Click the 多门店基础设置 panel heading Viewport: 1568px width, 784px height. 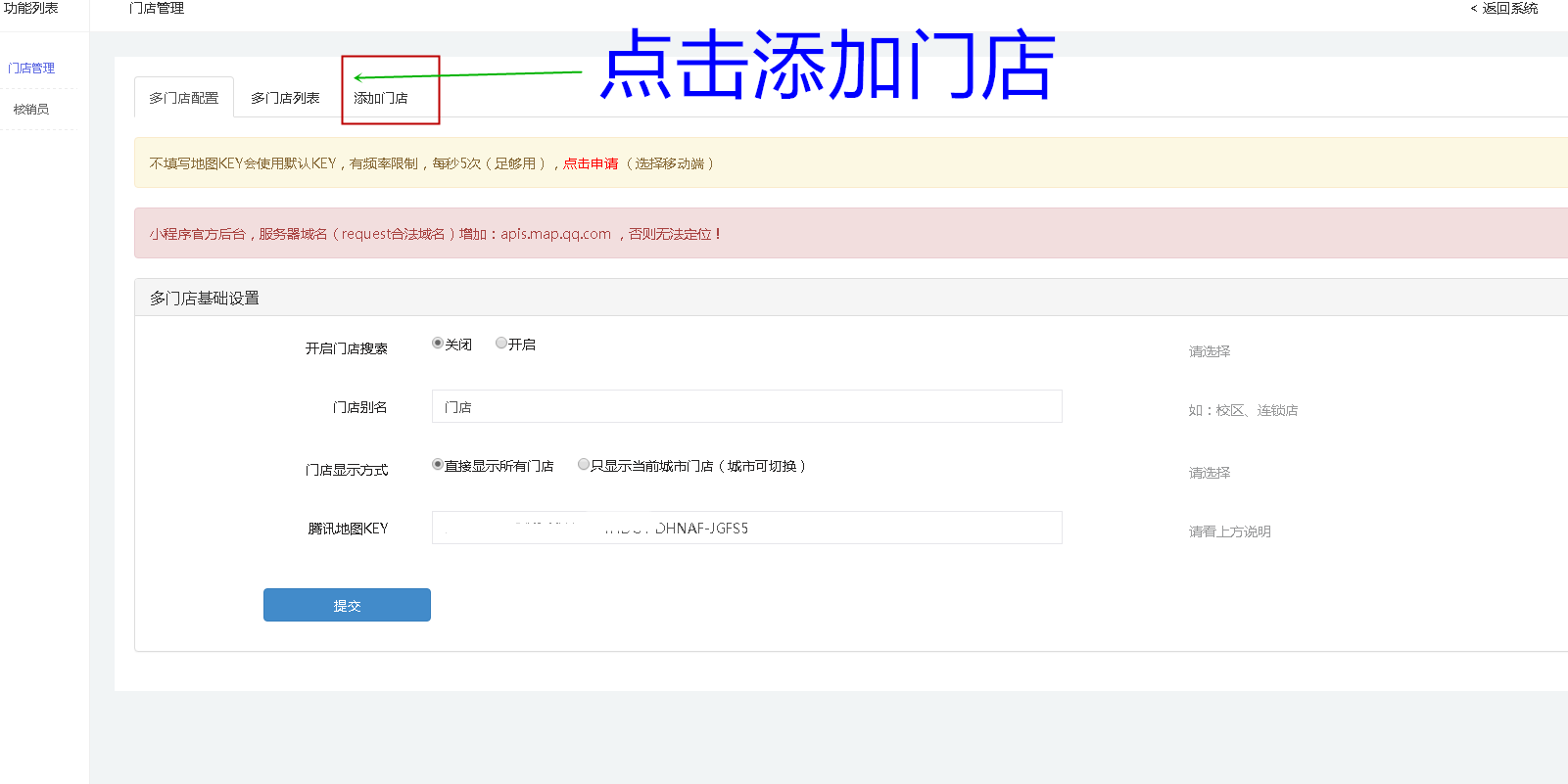click(205, 298)
